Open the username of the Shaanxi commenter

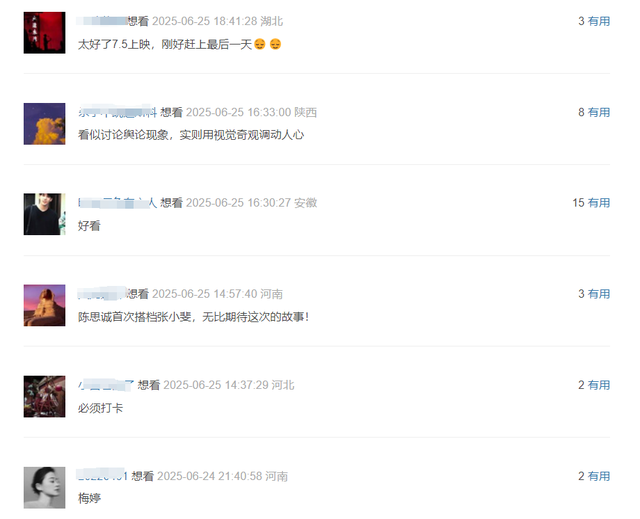tap(118, 112)
